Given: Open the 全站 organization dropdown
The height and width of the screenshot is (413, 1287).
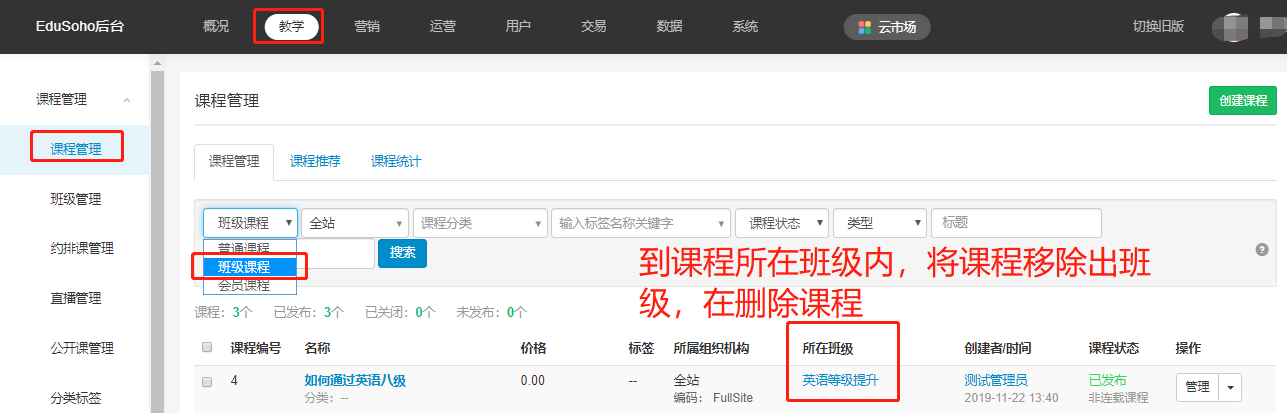Looking at the screenshot, I should coord(355,223).
